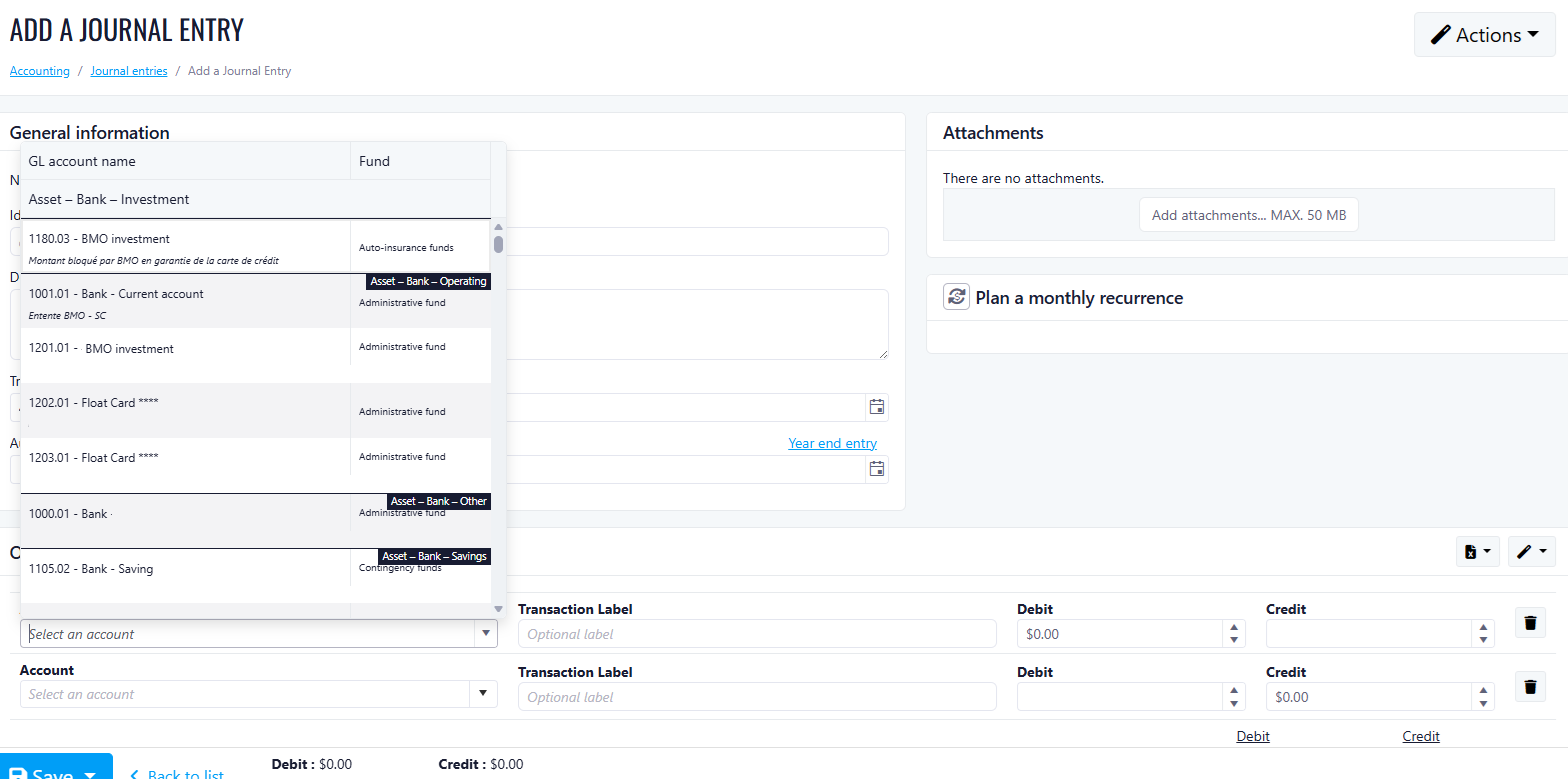Viewport: 1568px width, 779px height.
Task: Click the Year end entry link
Action: point(832,443)
